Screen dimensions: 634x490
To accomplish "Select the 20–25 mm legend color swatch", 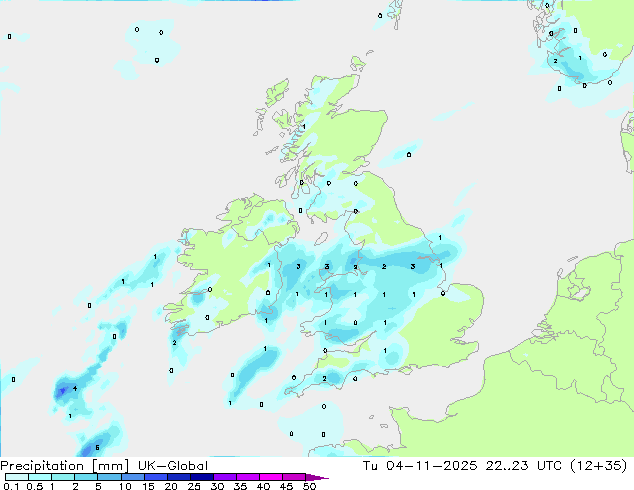I will 178,477.
